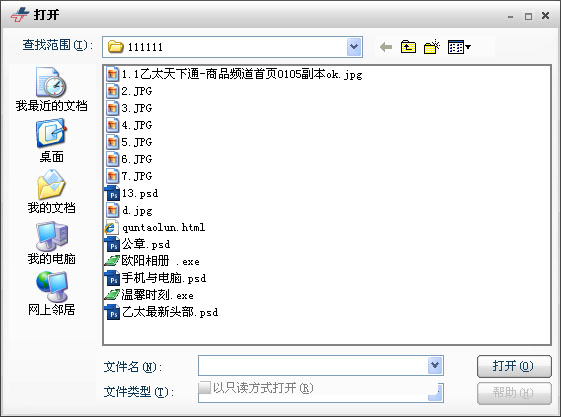Viewport: 561px width, 417px height.
Task: Click the Help (帮助) button
Action: click(x=514, y=393)
